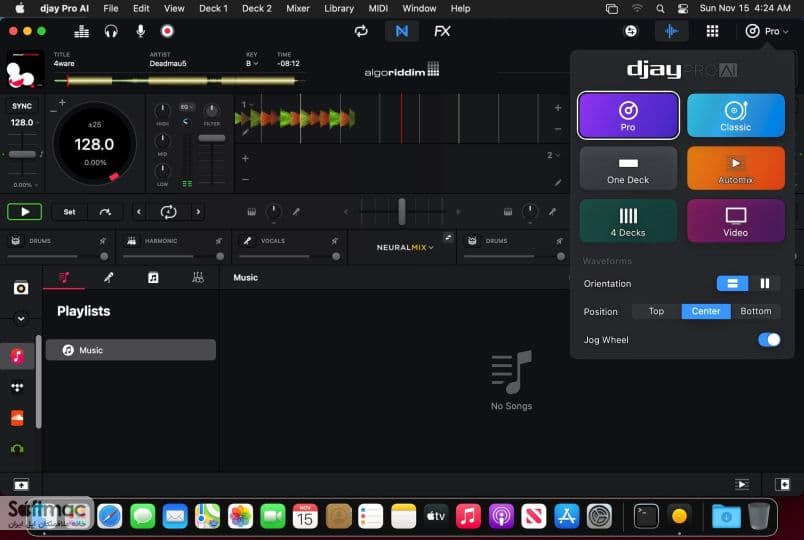
Task: Select the SoundCloud source in sidebar
Action: tap(17, 418)
